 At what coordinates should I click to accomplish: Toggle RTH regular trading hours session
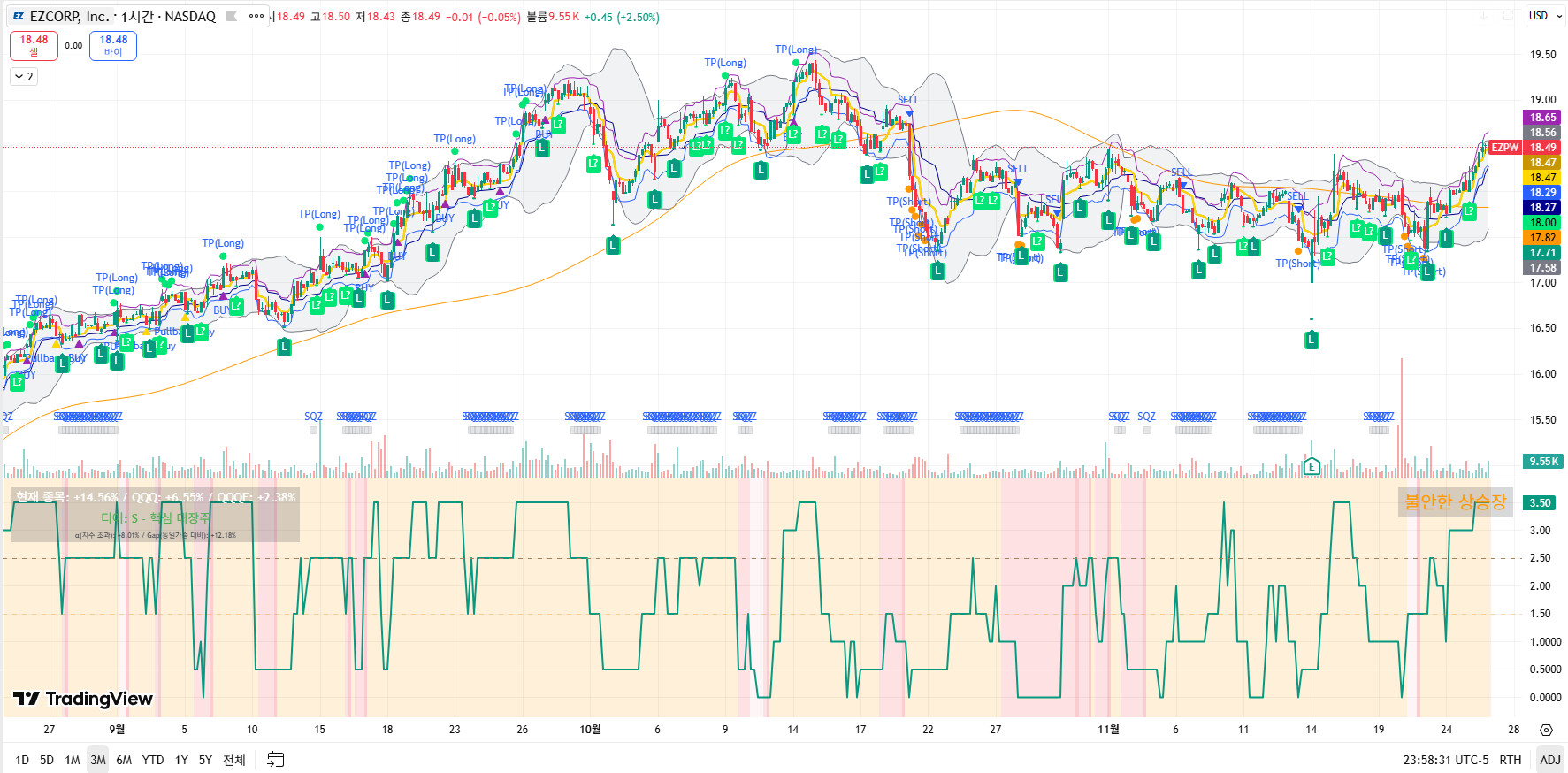1511,760
